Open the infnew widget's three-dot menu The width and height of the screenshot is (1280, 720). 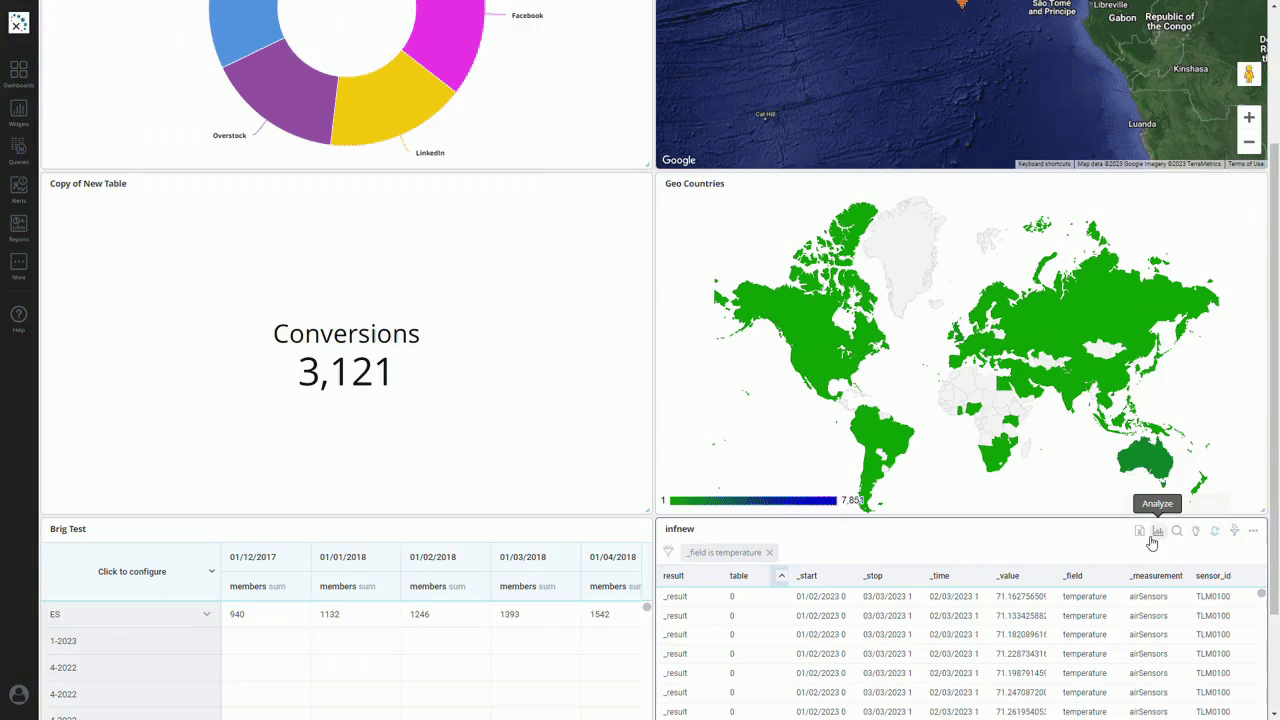click(x=1253, y=531)
